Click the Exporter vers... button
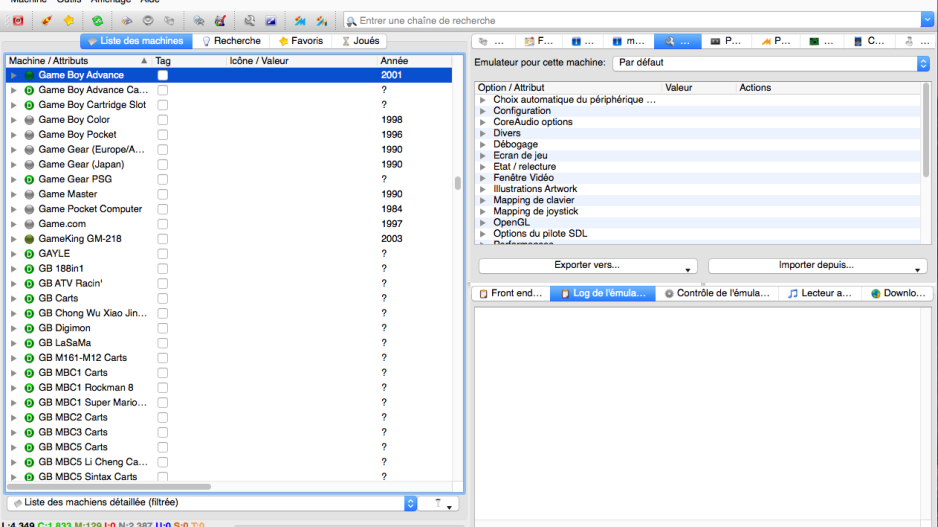The image size is (938, 527). pyautogui.click(x=587, y=266)
